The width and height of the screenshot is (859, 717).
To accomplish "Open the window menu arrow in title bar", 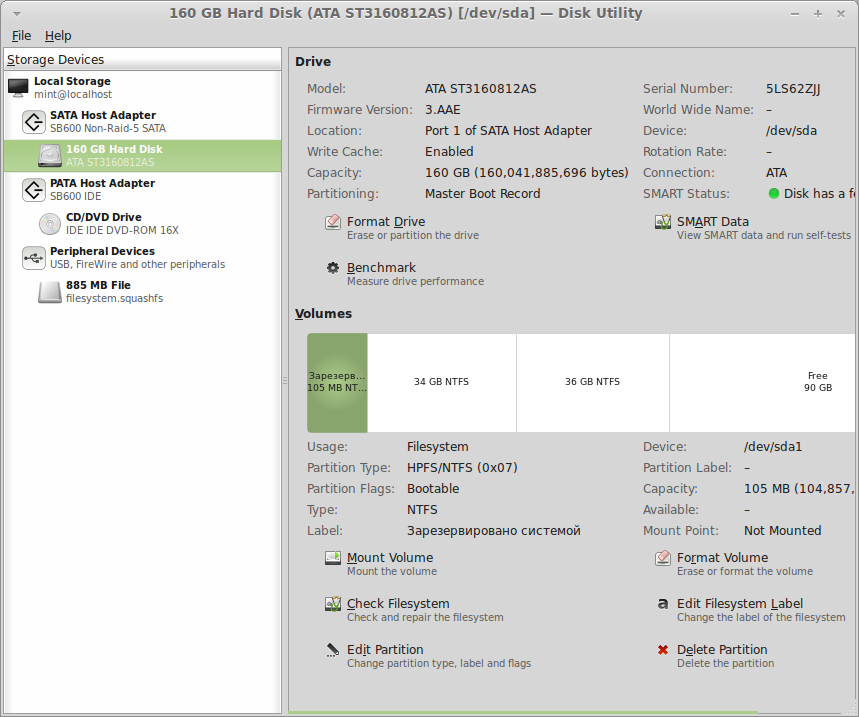I will [16, 14].
